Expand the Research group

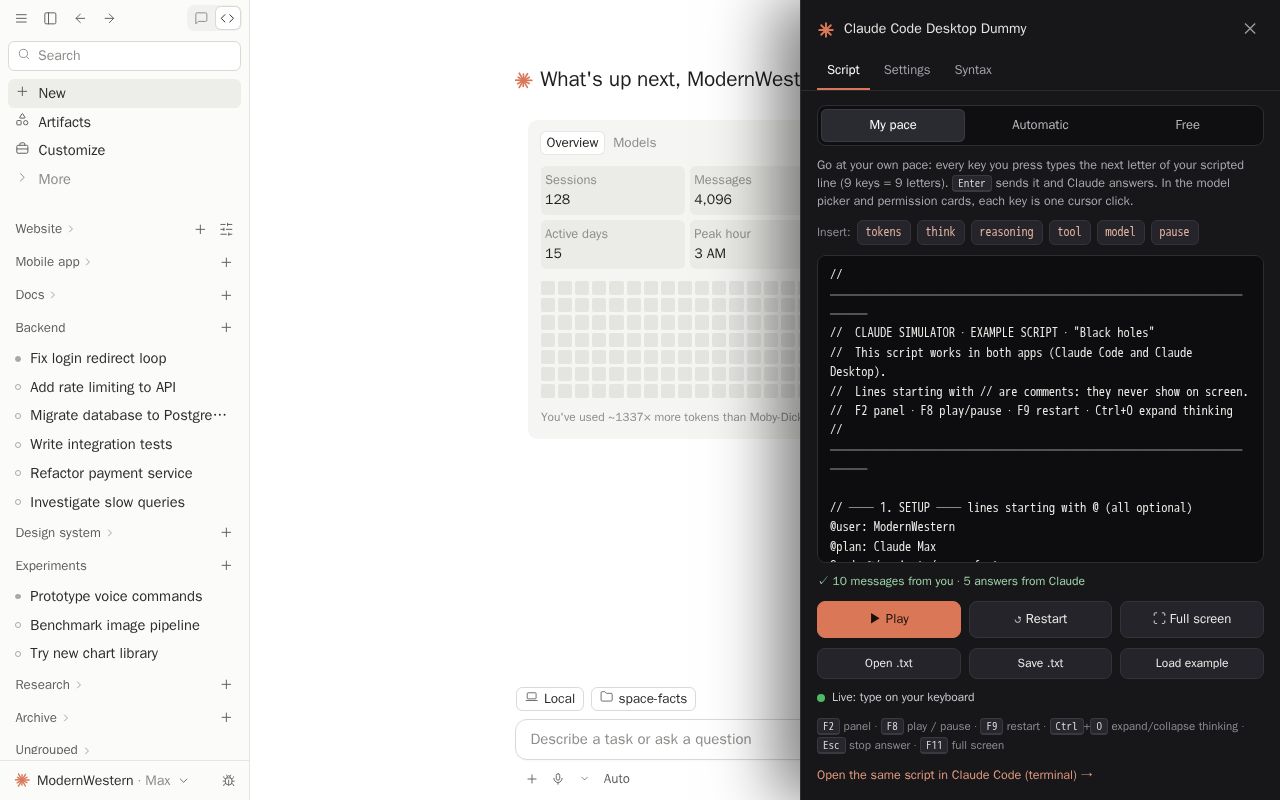(x=49, y=685)
